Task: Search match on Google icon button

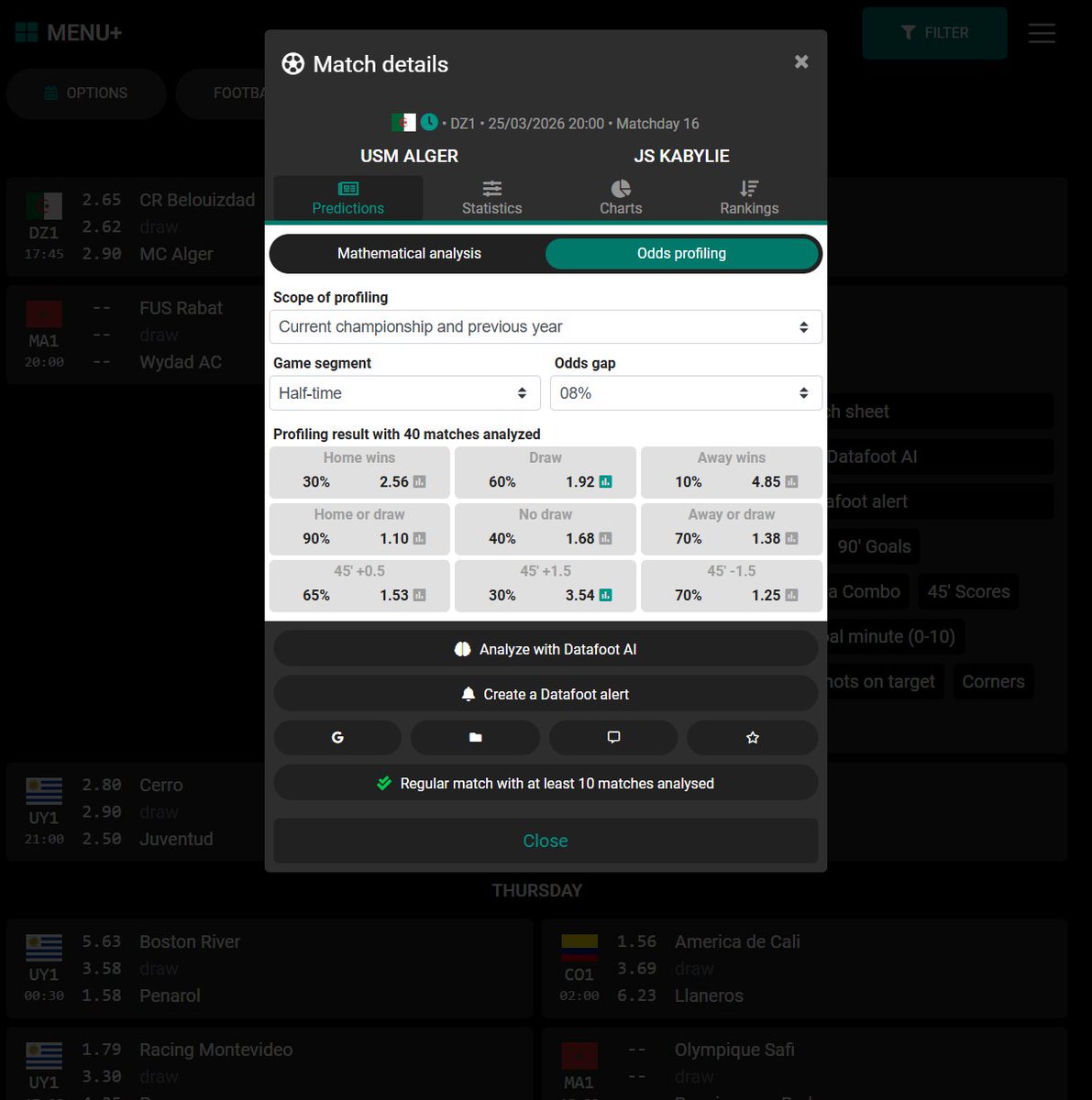Action: pos(337,737)
